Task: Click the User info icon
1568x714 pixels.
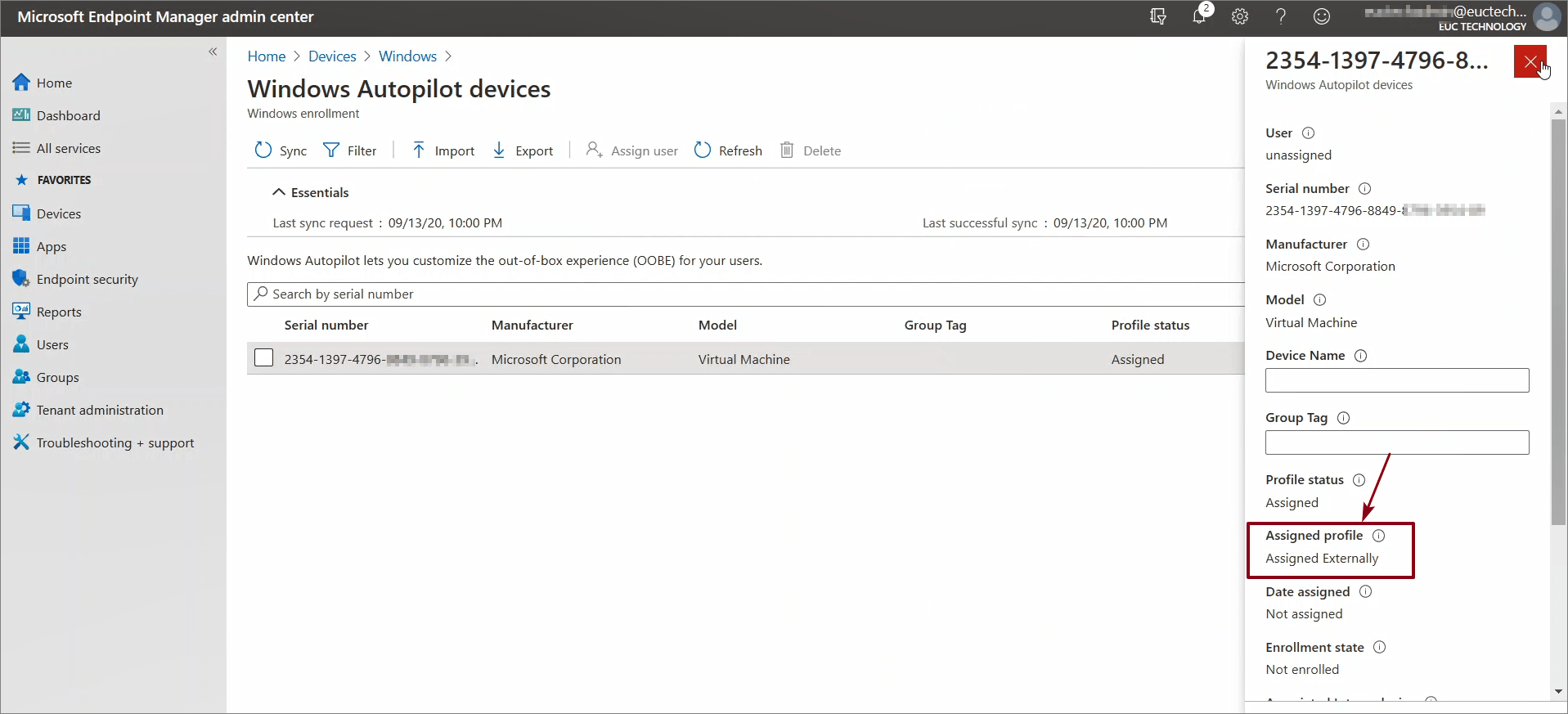Action: [1308, 132]
